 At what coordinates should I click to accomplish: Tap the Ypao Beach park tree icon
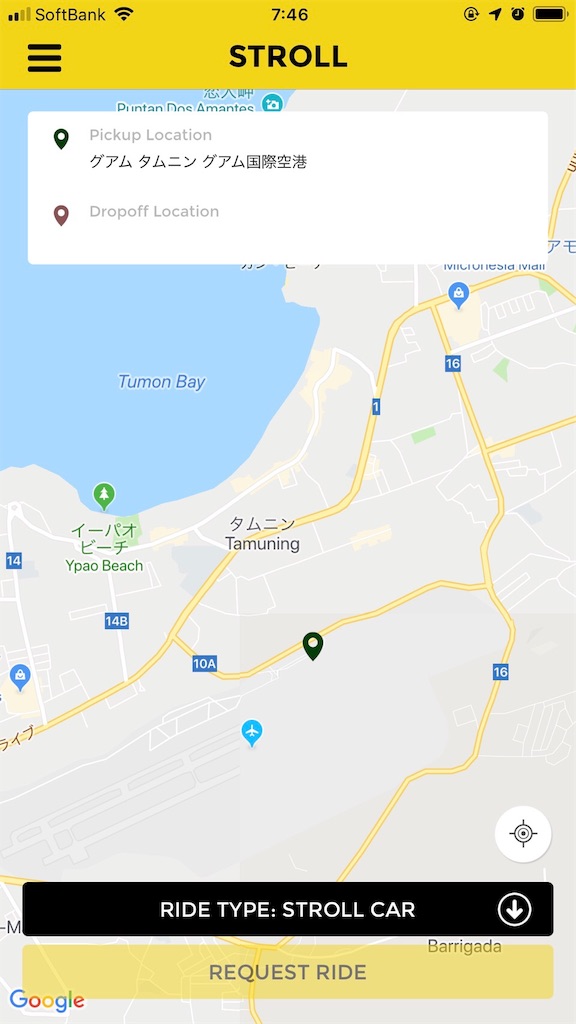pyautogui.click(x=104, y=496)
